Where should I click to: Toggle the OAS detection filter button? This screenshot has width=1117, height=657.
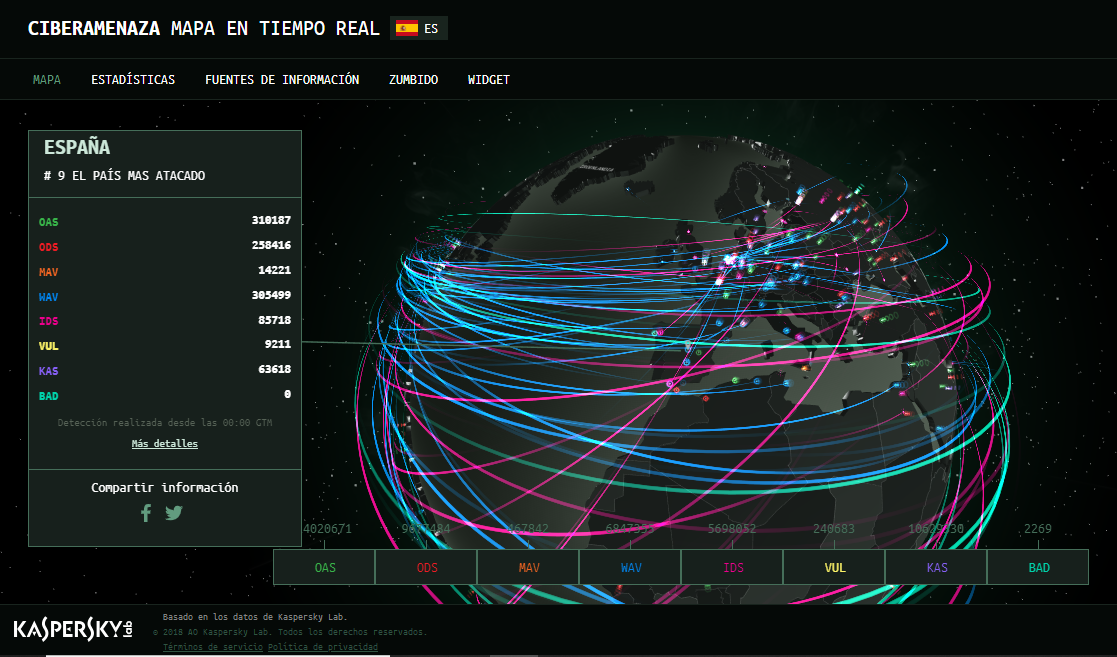coord(325,567)
